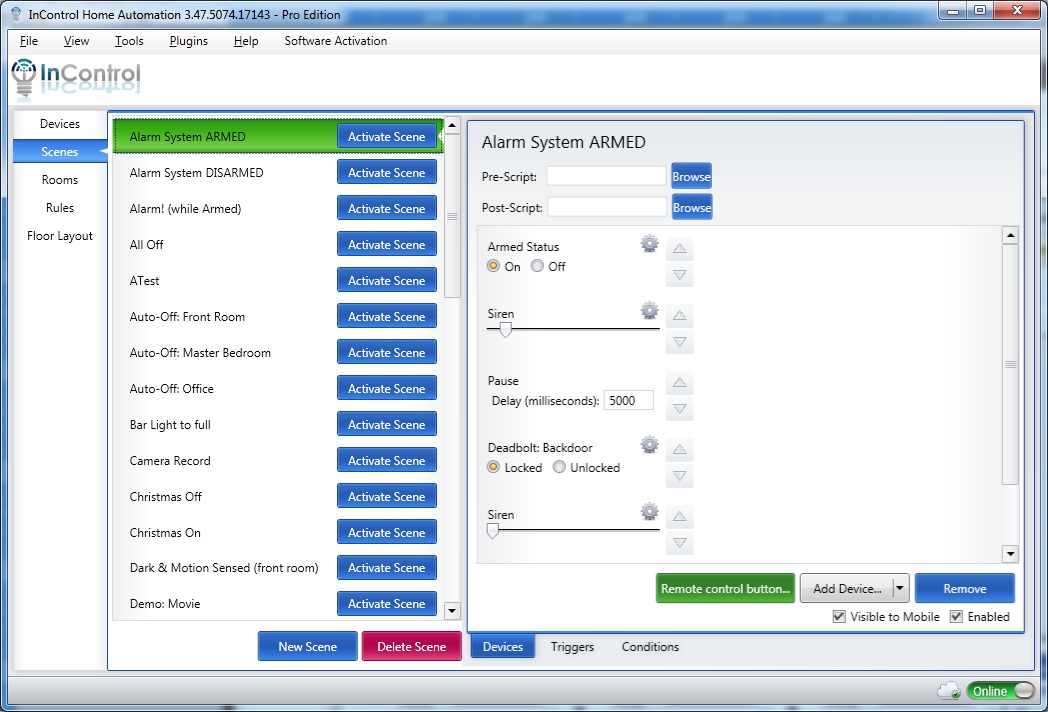The image size is (1048, 712).
Task: Click the Siren slider thumb
Action: point(503,327)
